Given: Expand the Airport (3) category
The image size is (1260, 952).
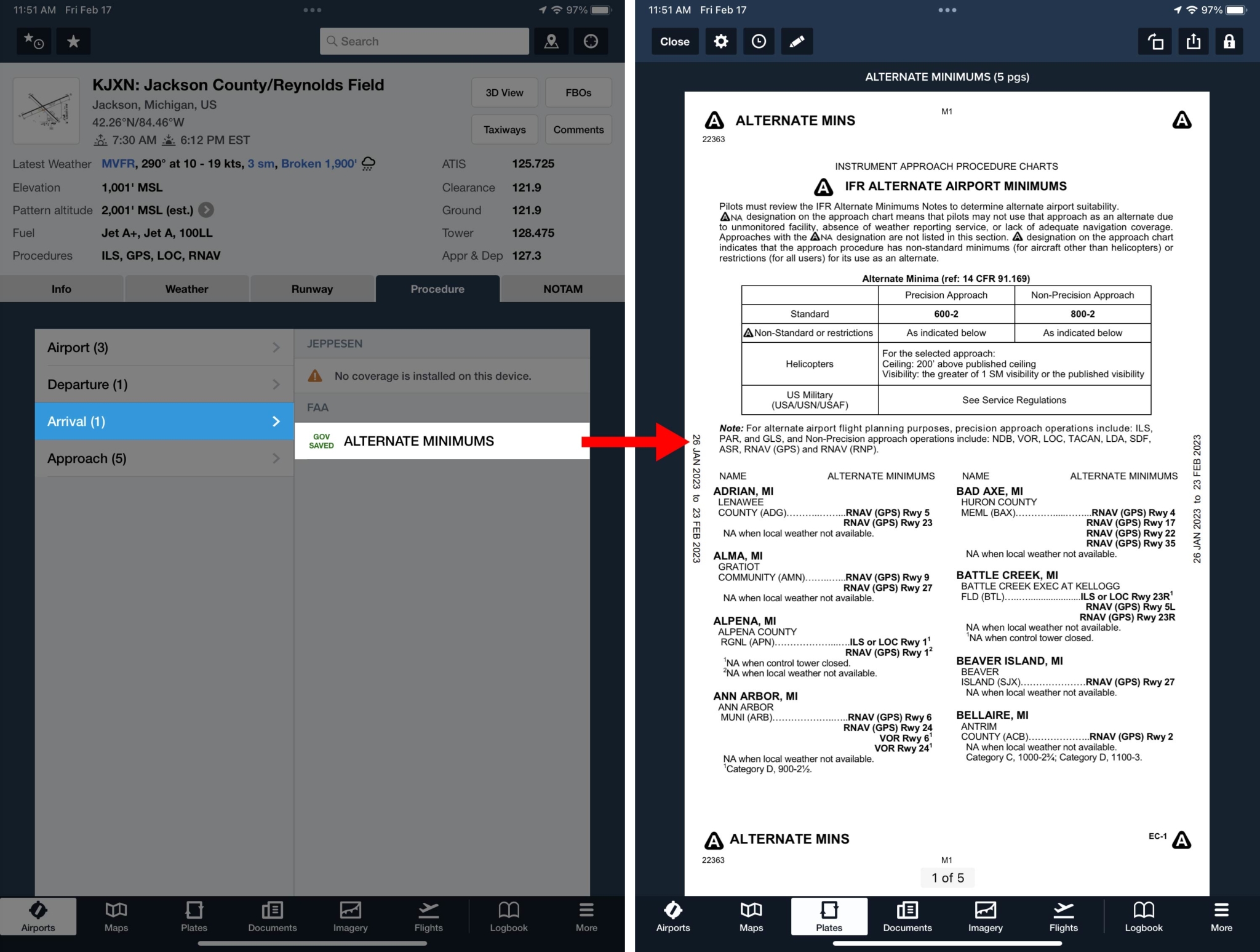Looking at the screenshot, I should 164,348.
